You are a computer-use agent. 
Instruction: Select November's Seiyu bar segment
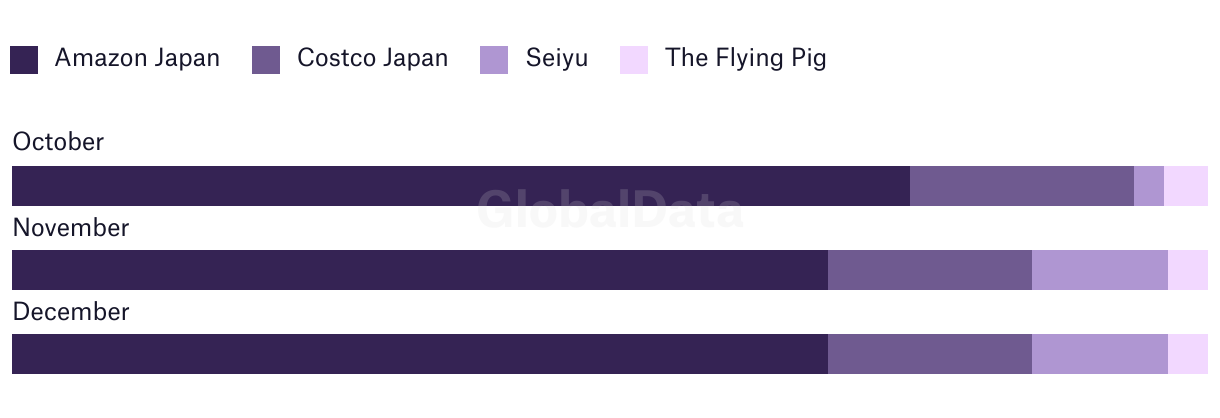click(x=1100, y=270)
